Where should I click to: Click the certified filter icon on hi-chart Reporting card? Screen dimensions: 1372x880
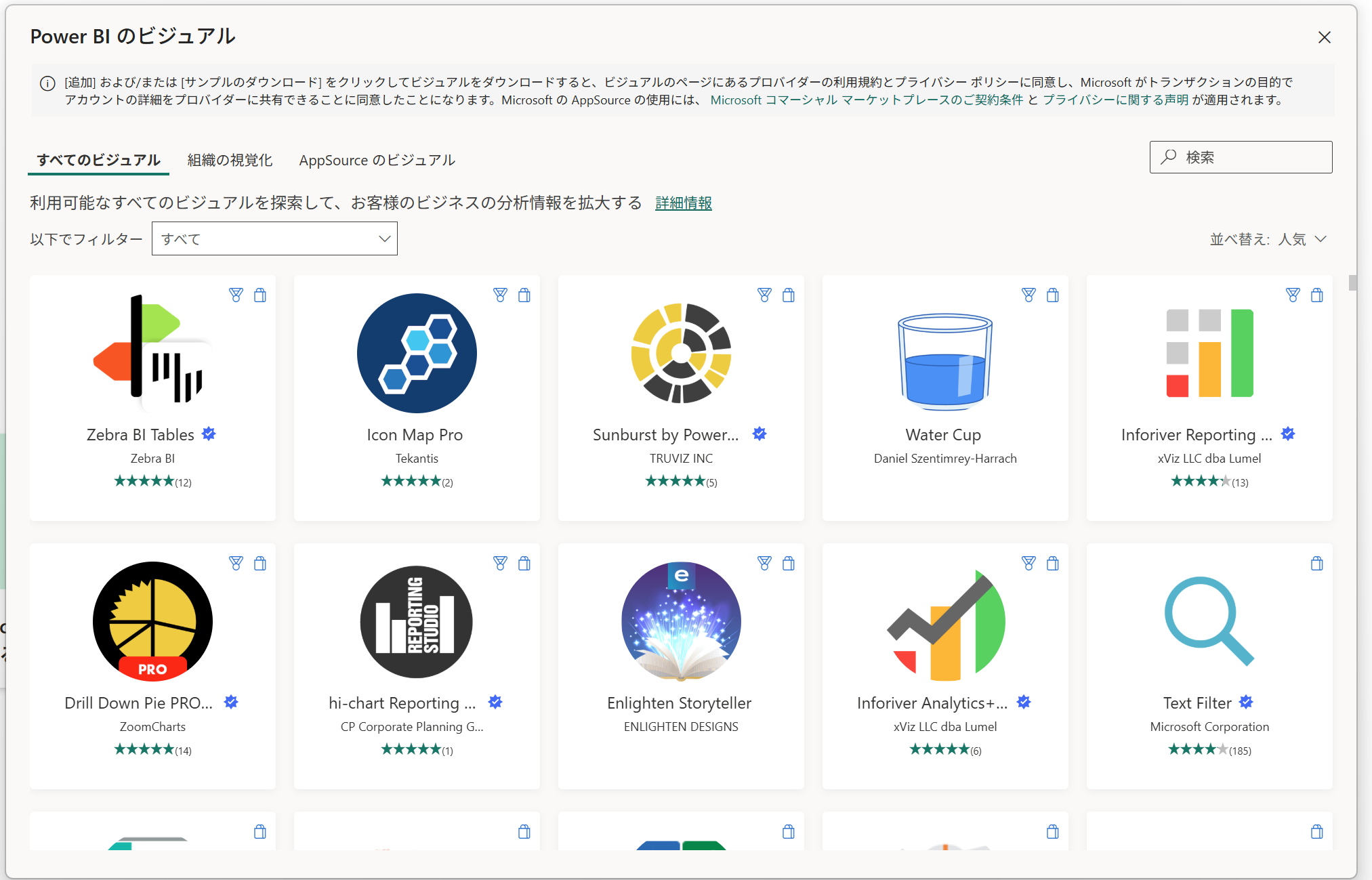point(500,563)
